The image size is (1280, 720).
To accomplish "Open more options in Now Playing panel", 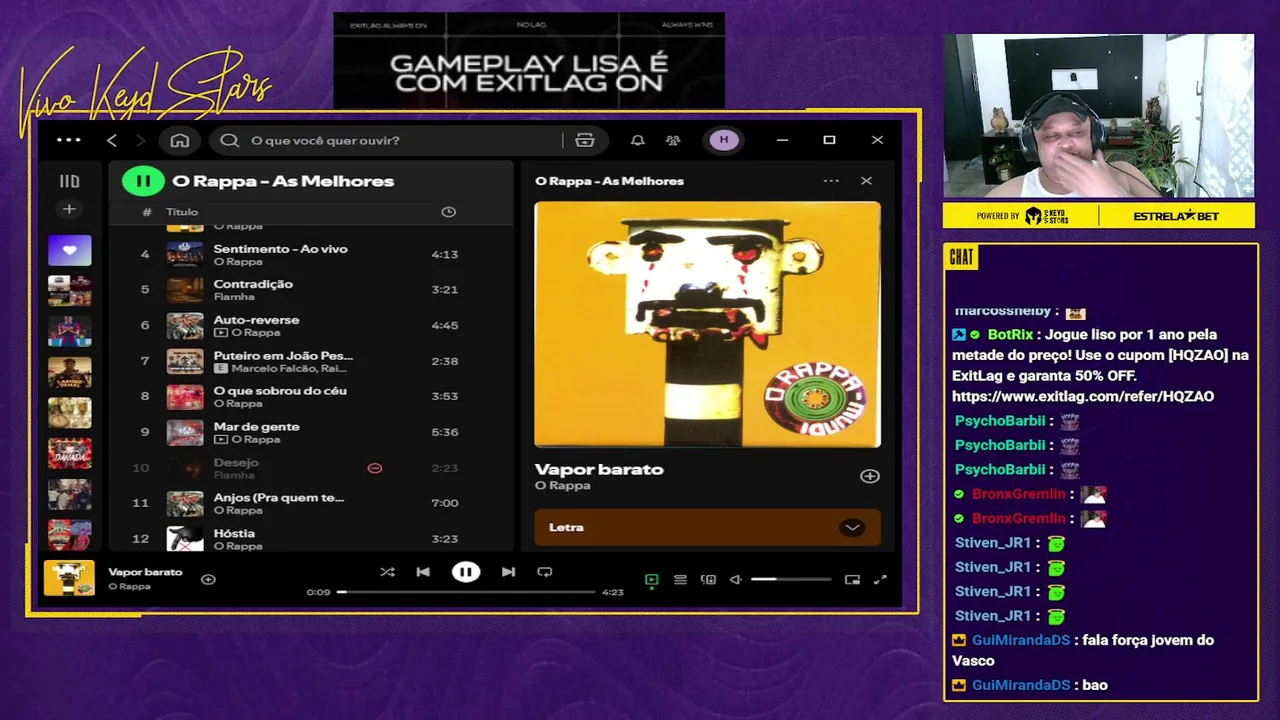I will pos(831,181).
